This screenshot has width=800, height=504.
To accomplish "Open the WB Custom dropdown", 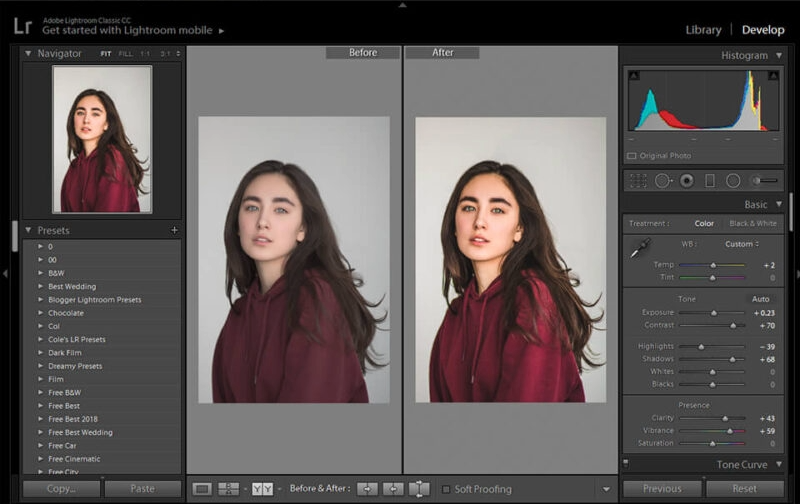I will (x=742, y=244).
